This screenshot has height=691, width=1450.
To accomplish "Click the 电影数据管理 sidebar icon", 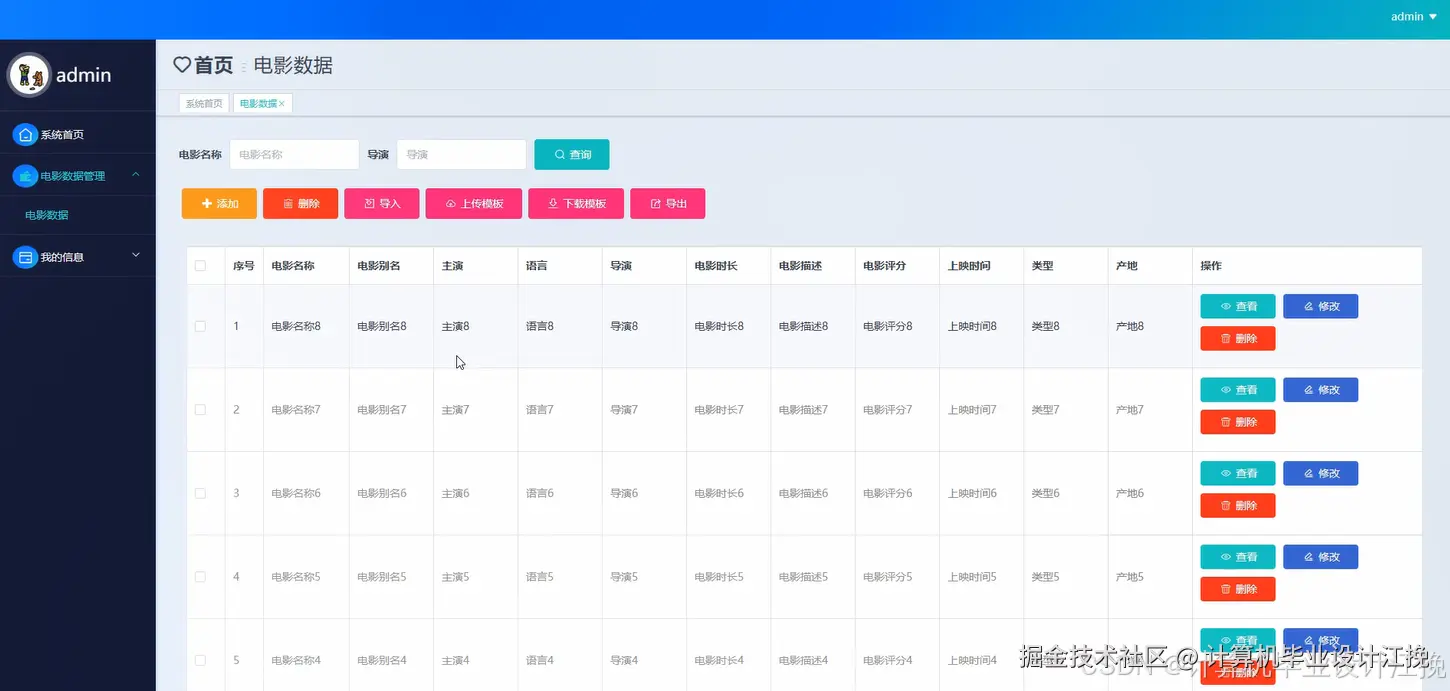I will pos(25,176).
